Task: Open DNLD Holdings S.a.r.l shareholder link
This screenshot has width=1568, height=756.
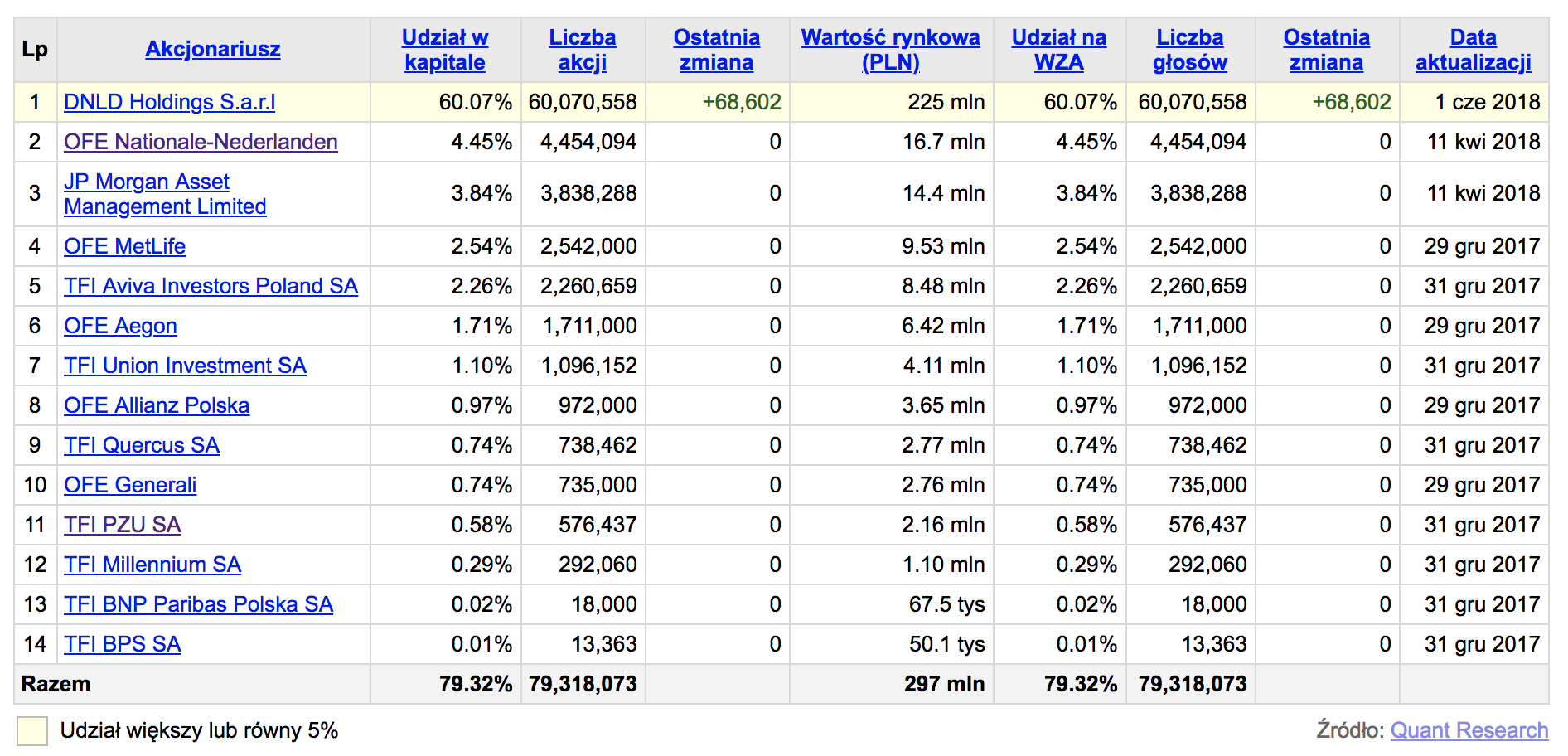Action: [170, 102]
